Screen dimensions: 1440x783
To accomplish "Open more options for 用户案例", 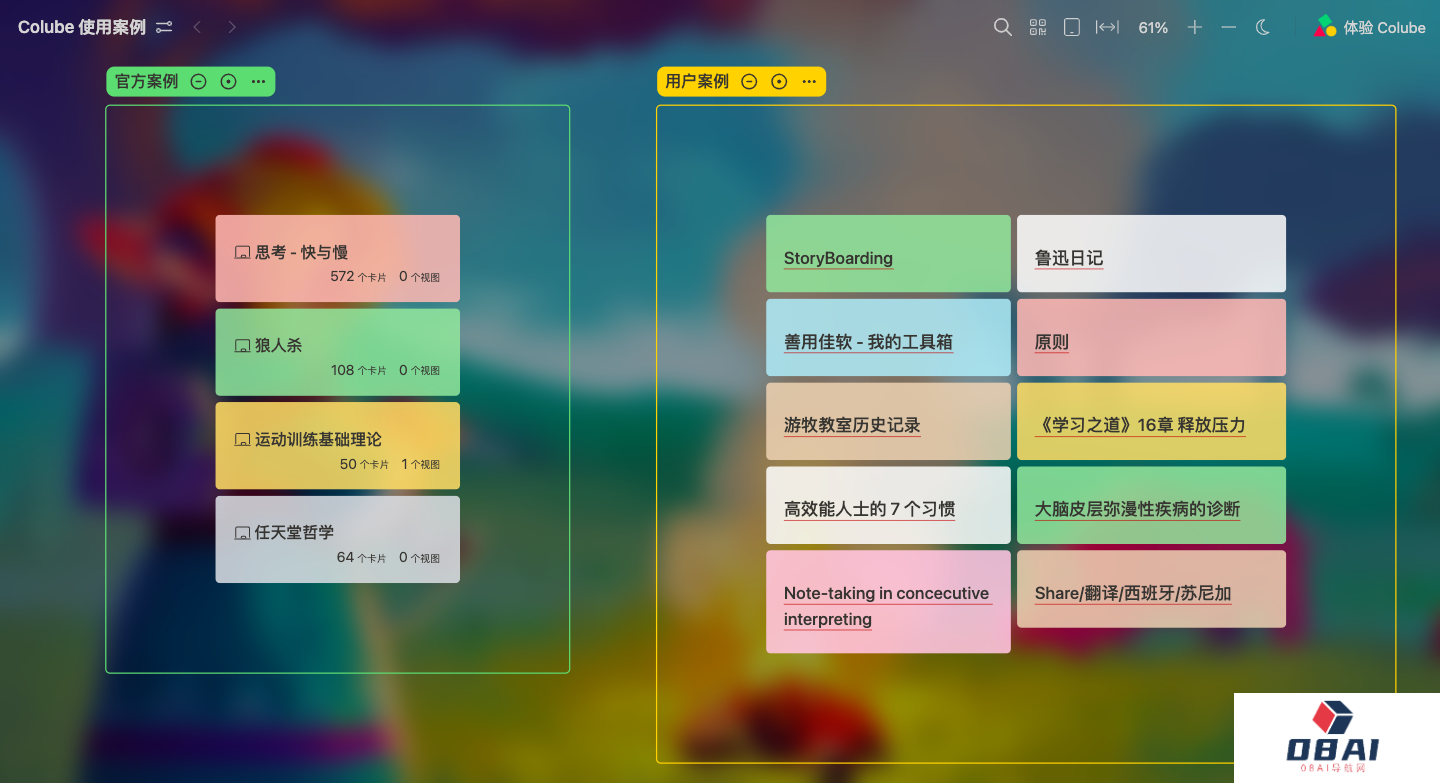I will (x=809, y=82).
